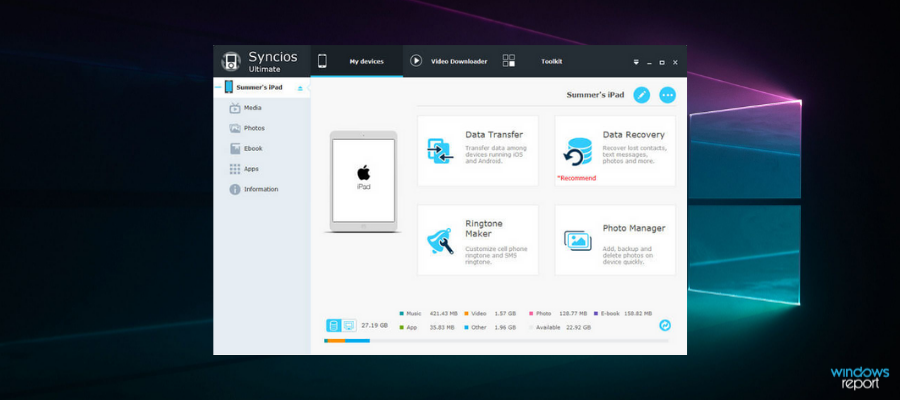Open the Information section
Image resolution: width=900 pixels, height=400 pixels.
261,189
